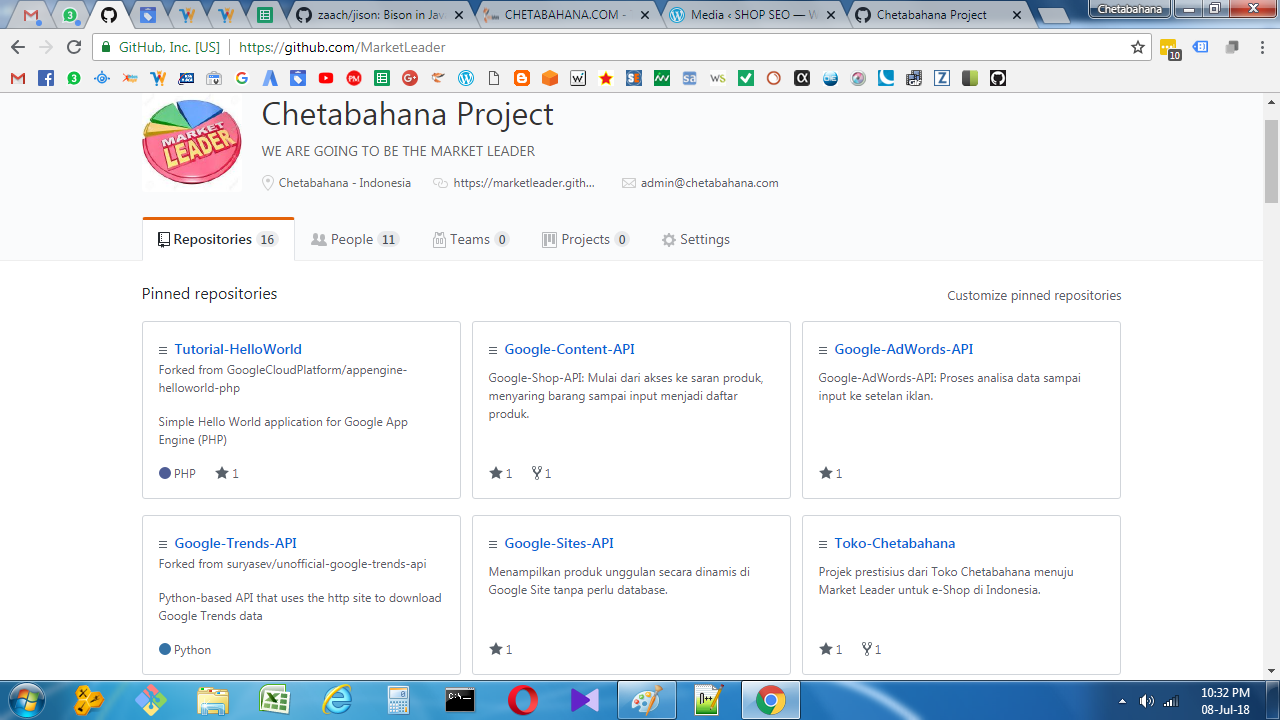Click PHP language label on Tutorial-HelloWorld
Screen dimensions: 1280x720
pos(185,474)
